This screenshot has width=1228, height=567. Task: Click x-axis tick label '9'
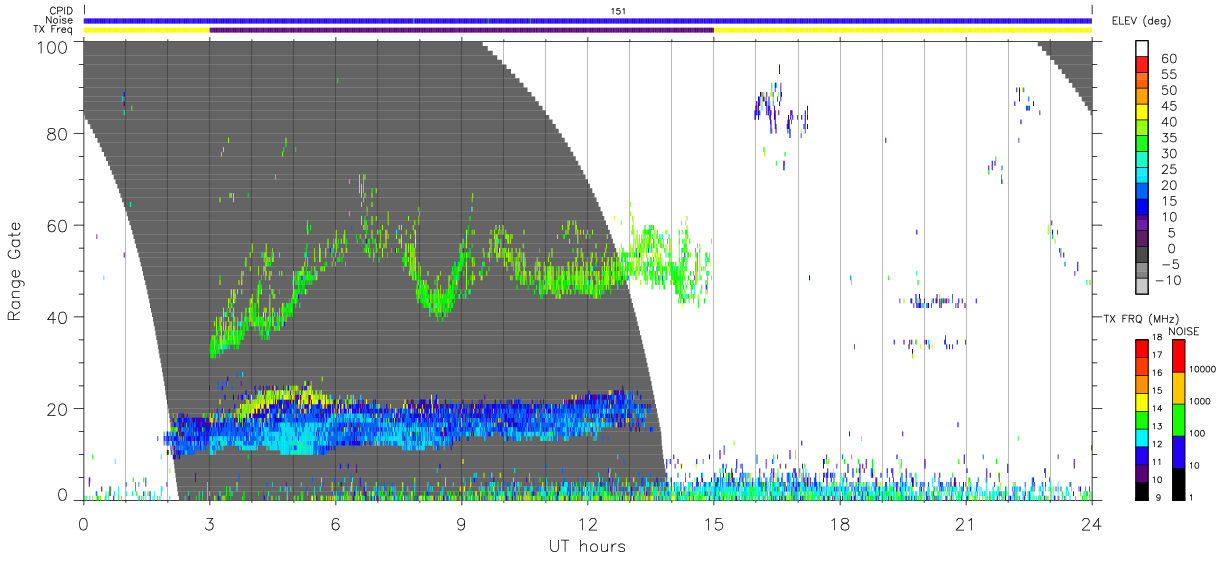pyautogui.click(x=461, y=523)
